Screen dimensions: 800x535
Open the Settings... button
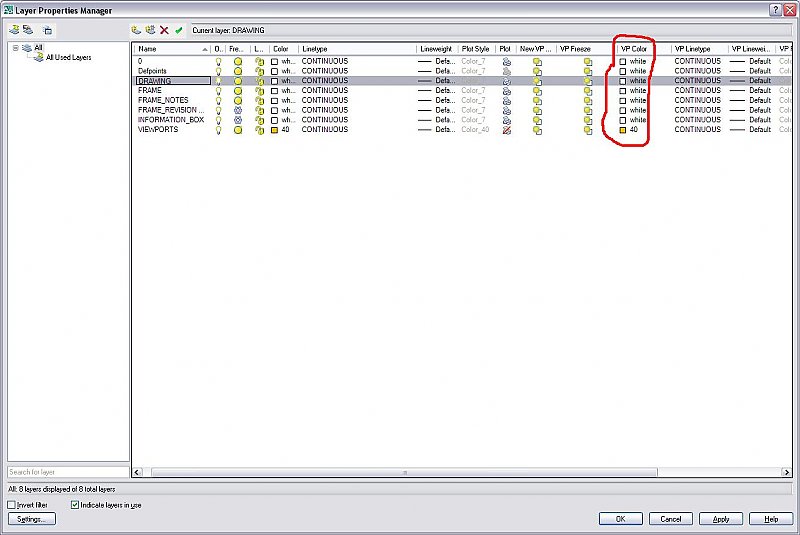pos(32,519)
